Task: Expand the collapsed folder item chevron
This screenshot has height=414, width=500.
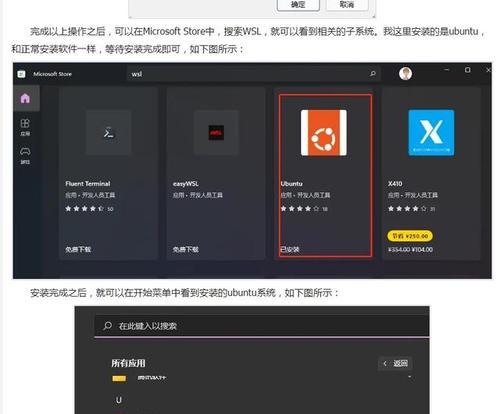Action: tap(409, 377)
